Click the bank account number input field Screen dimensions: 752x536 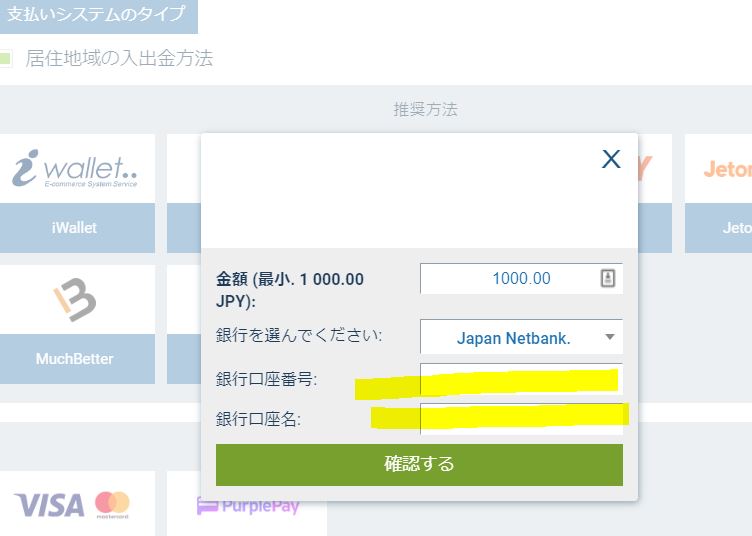pos(521,379)
